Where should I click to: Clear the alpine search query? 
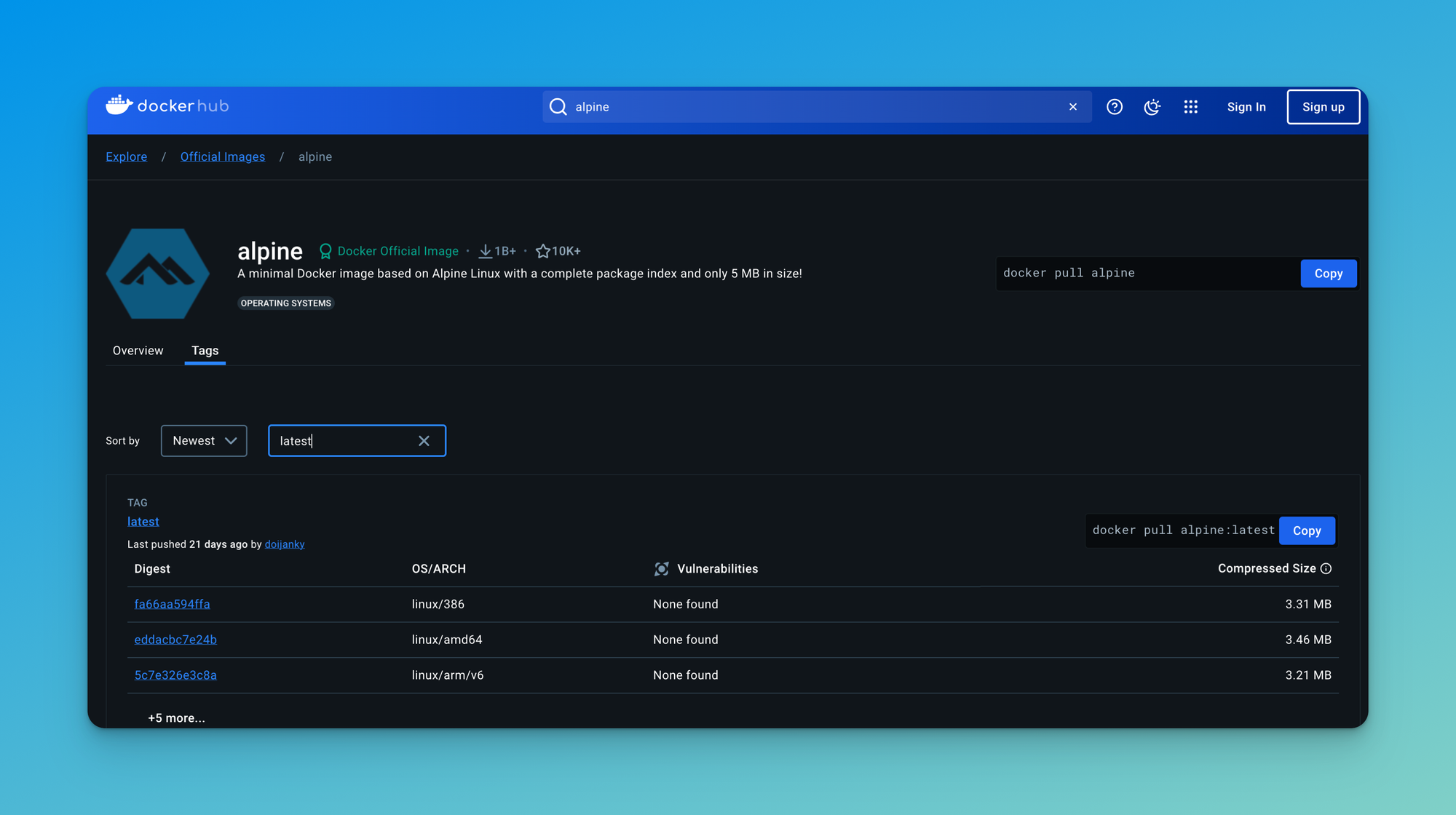click(1072, 107)
